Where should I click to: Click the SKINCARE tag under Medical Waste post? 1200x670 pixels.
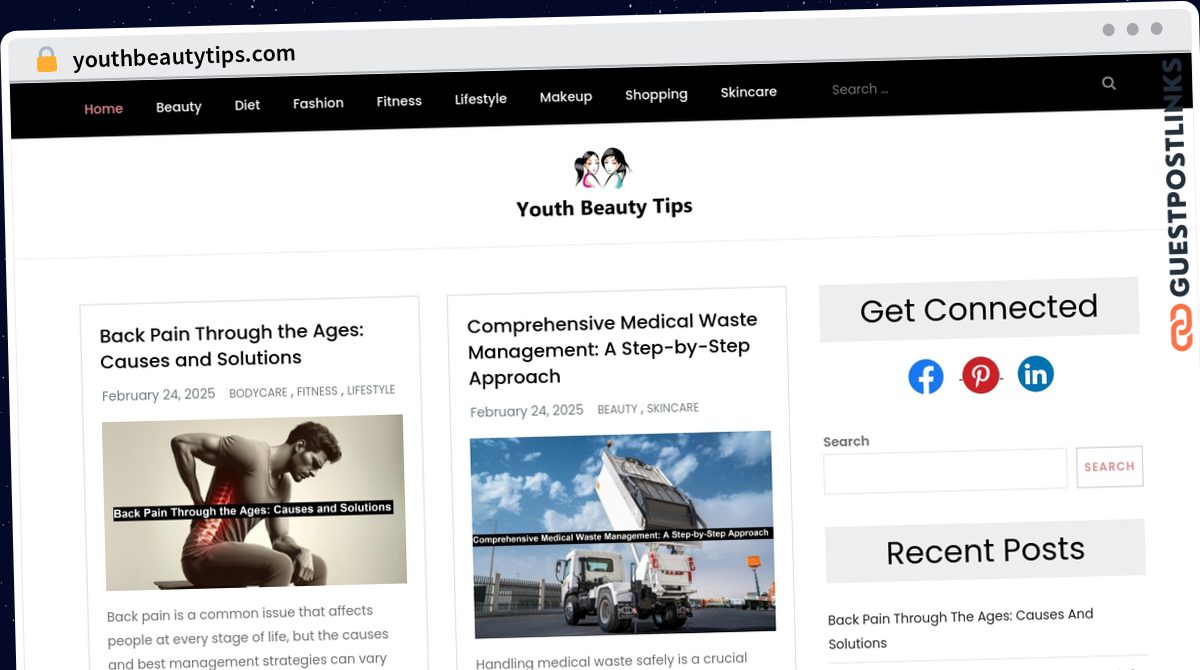coord(673,408)
